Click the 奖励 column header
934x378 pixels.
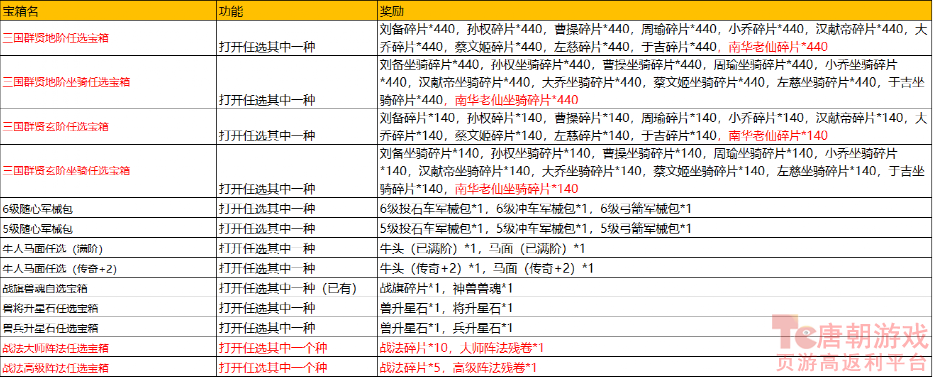tap(654, 11)
